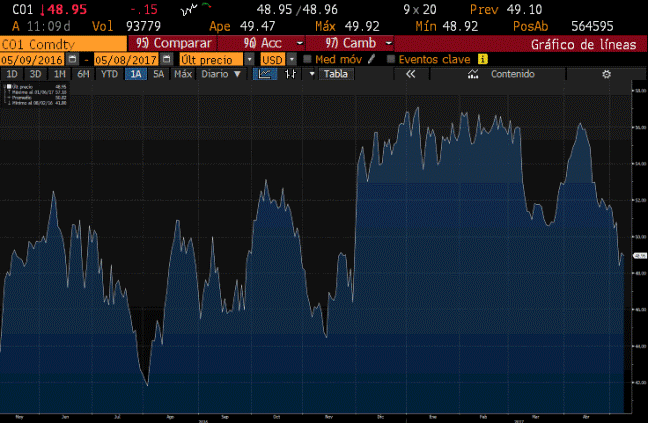Click the Contenido label

tap(512, 74)
